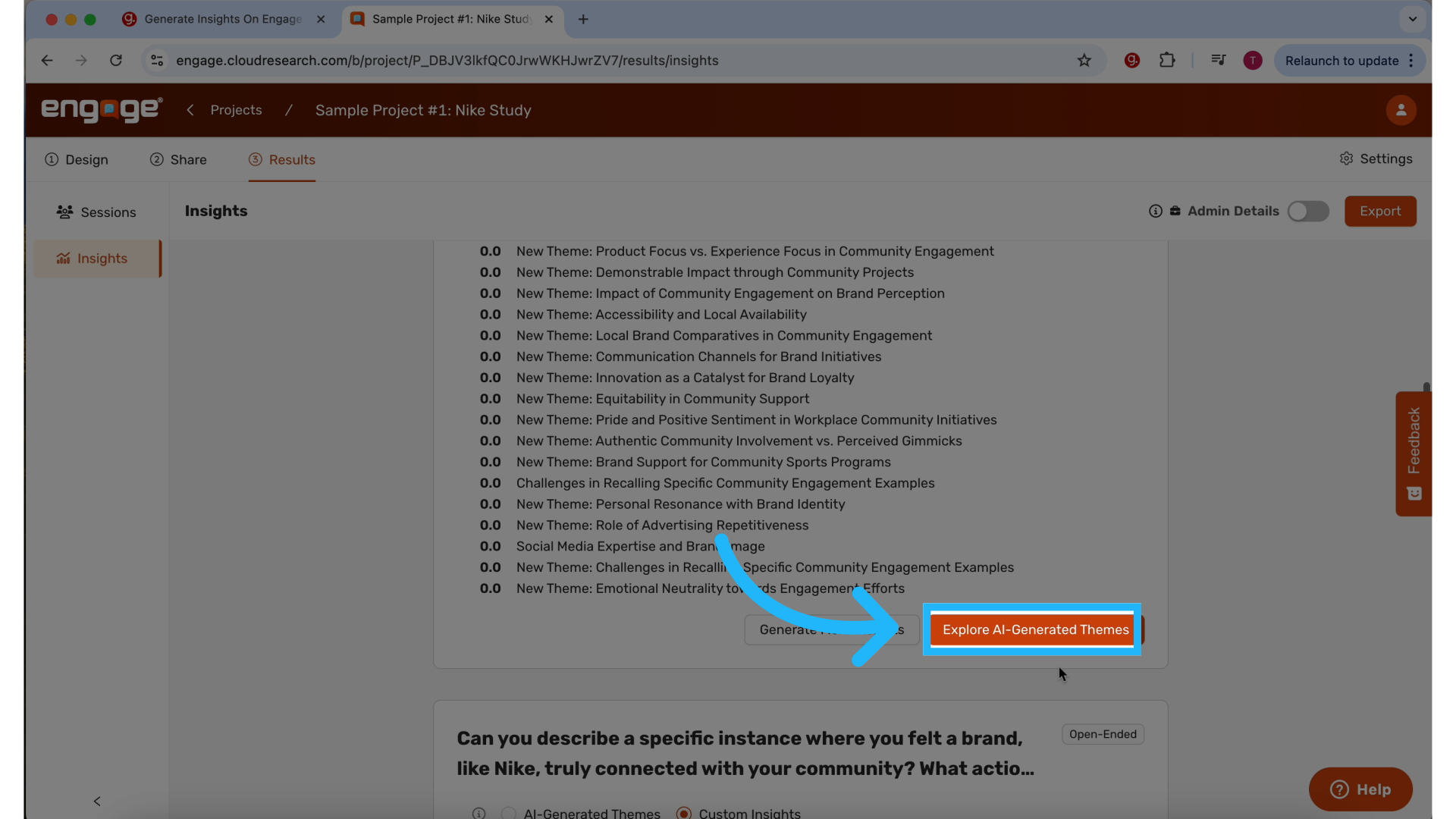Click the info icon beside Admin Details
The height and width of the screenshot is (819, 1456).
[x=1155, y=212]
